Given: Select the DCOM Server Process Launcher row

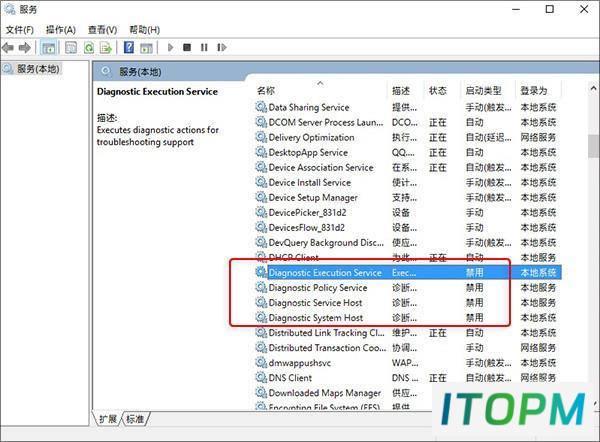Looking at the screenshot, I should tap(407, 122).
